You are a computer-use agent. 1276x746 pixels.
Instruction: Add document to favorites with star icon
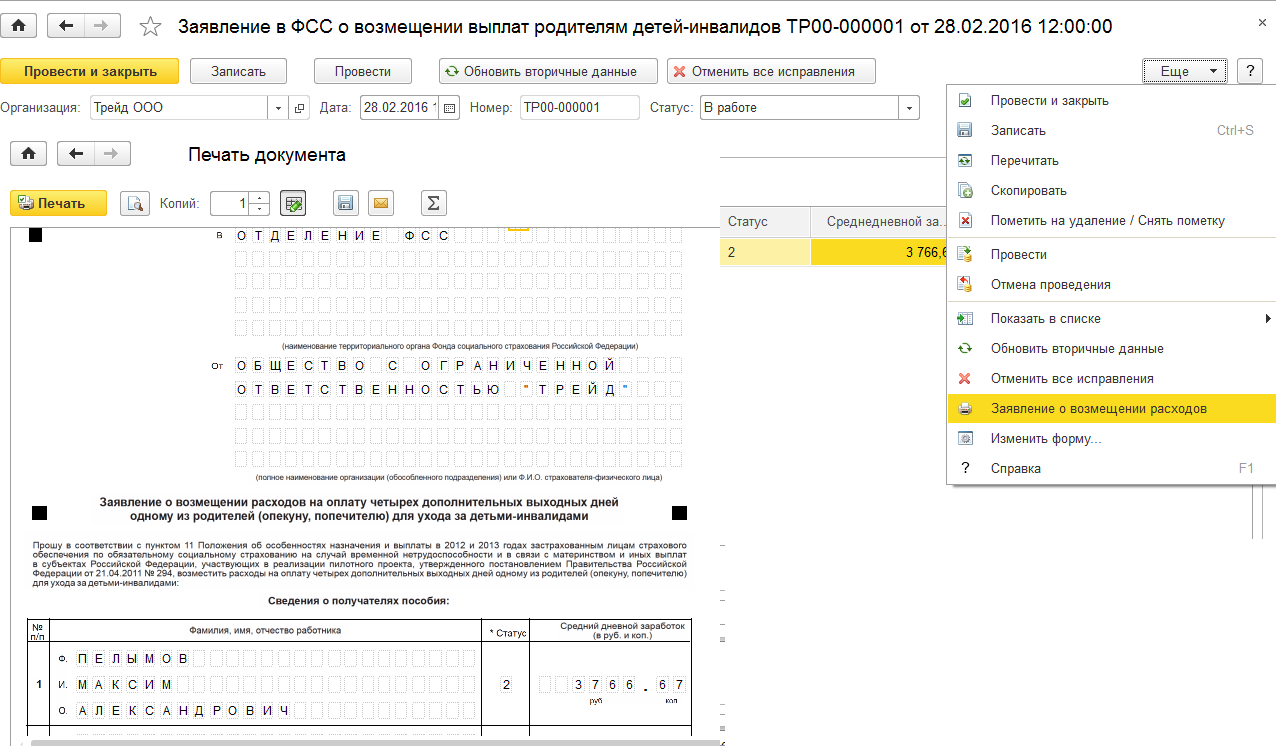150,27
